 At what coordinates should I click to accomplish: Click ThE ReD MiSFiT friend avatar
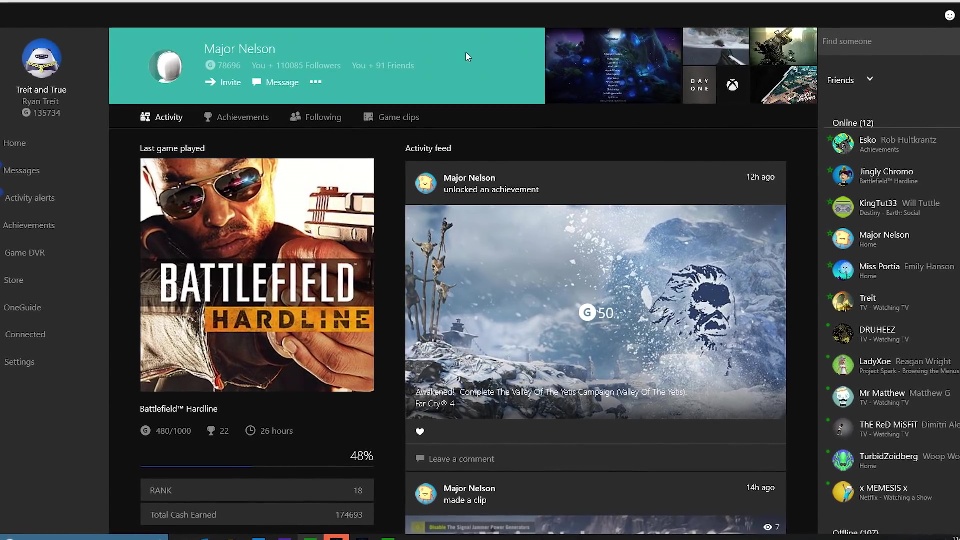point(843,429)
